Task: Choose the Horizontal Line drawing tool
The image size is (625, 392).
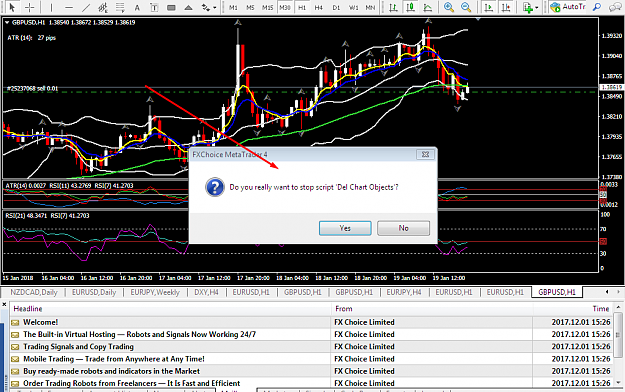Action: 69,7
